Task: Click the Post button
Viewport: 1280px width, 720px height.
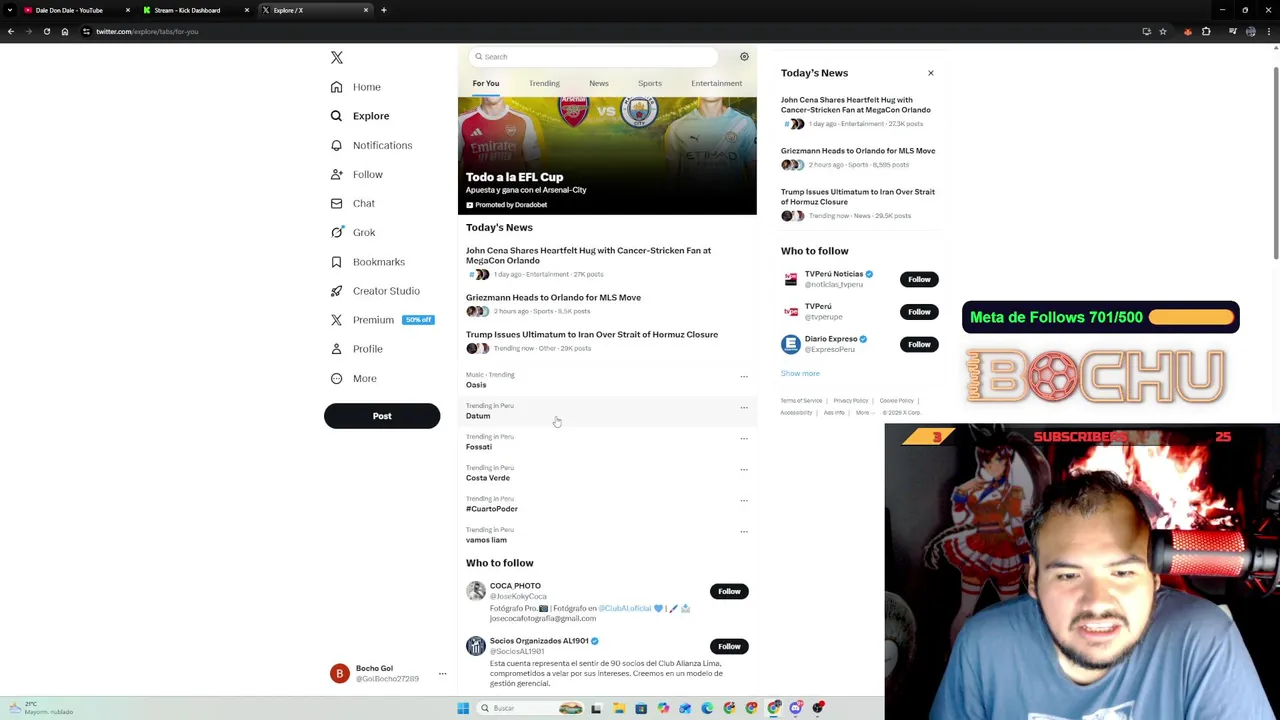Action: [382, 416]
